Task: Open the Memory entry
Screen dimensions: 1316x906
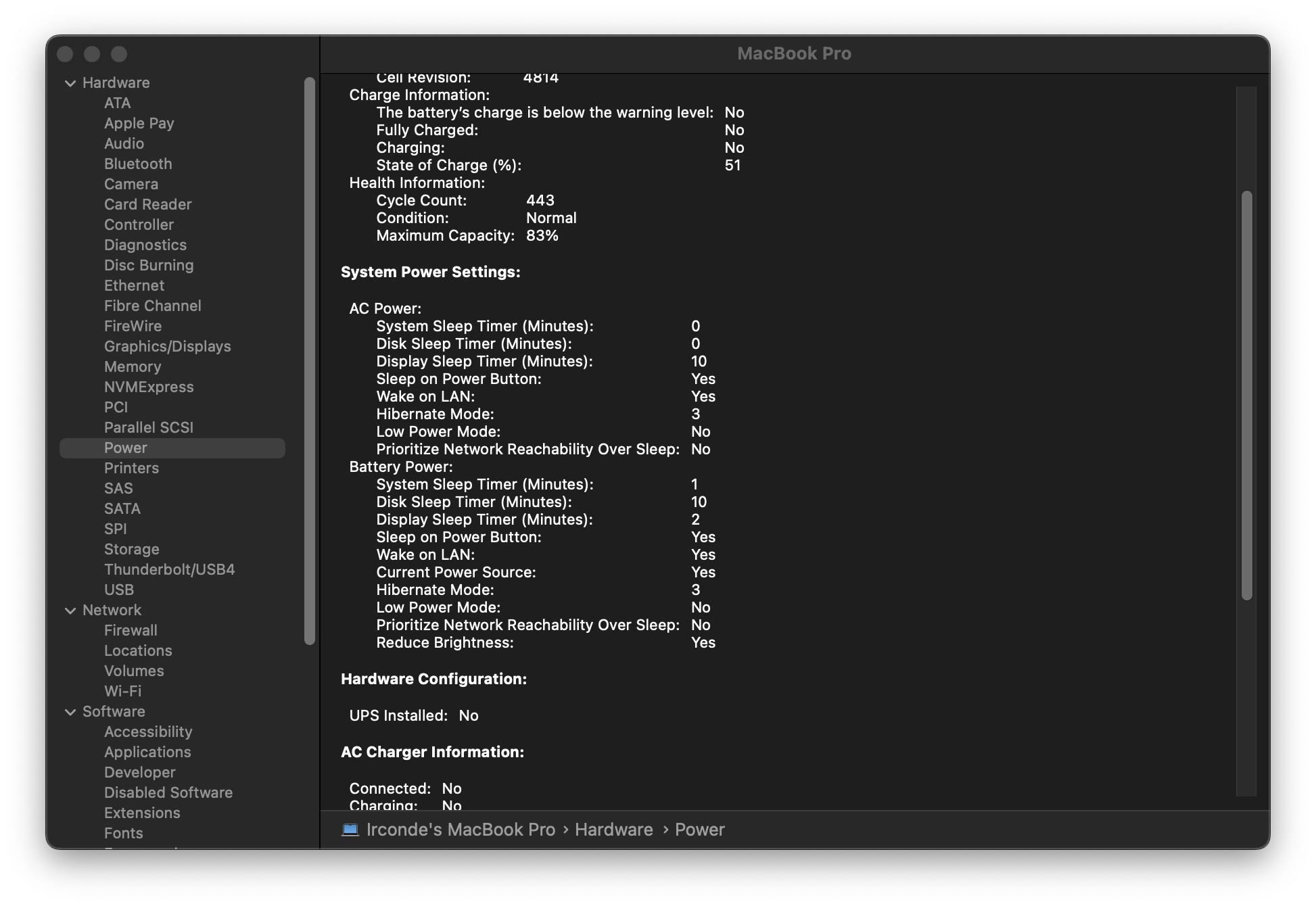Action: (133, 366)
